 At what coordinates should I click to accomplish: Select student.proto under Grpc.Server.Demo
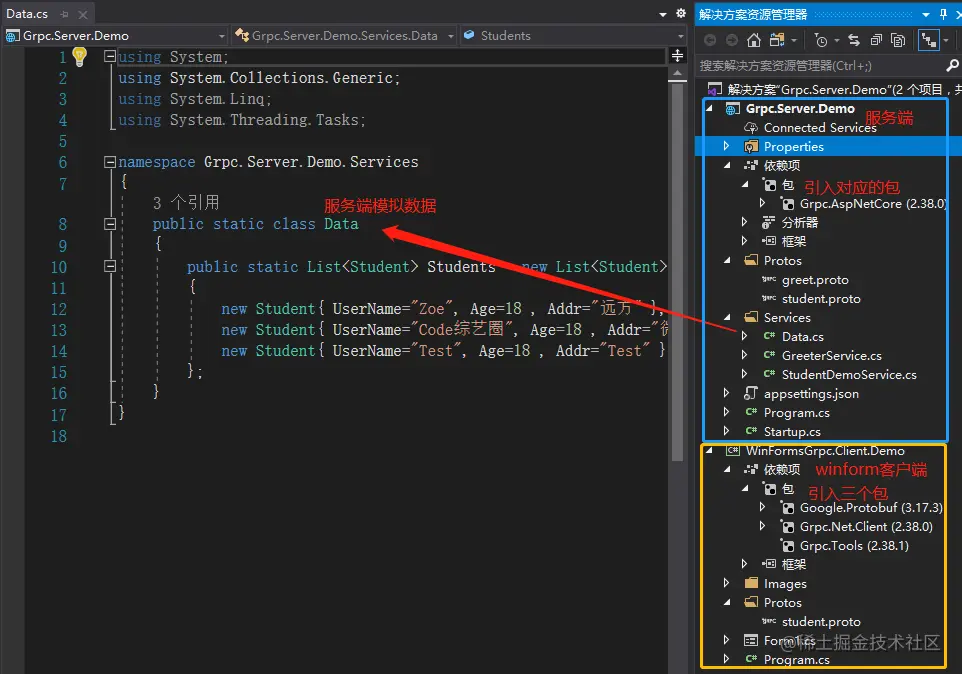(x=821, y=299)
